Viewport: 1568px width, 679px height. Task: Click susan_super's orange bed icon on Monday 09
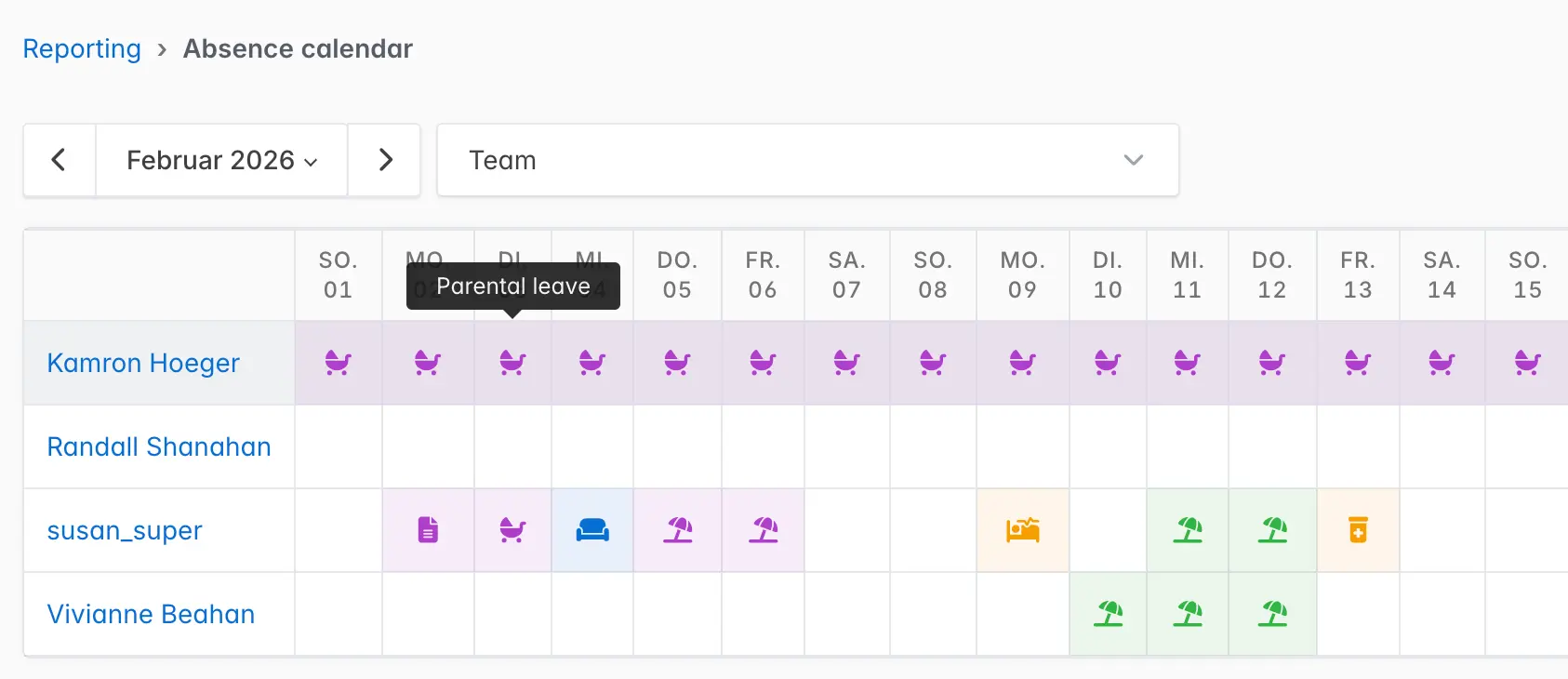(1022, 530)
